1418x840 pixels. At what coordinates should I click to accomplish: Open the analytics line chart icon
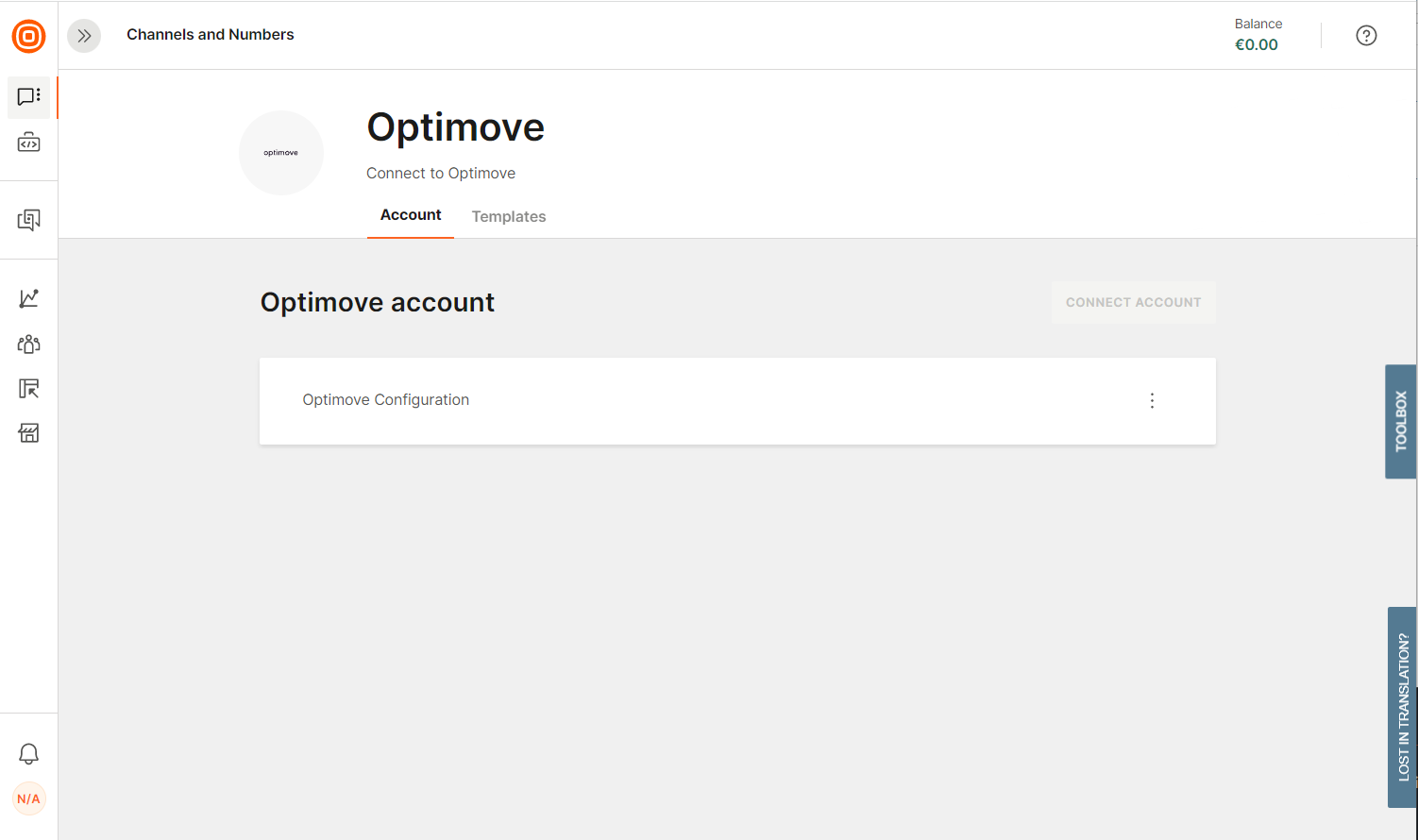[28, 298]
